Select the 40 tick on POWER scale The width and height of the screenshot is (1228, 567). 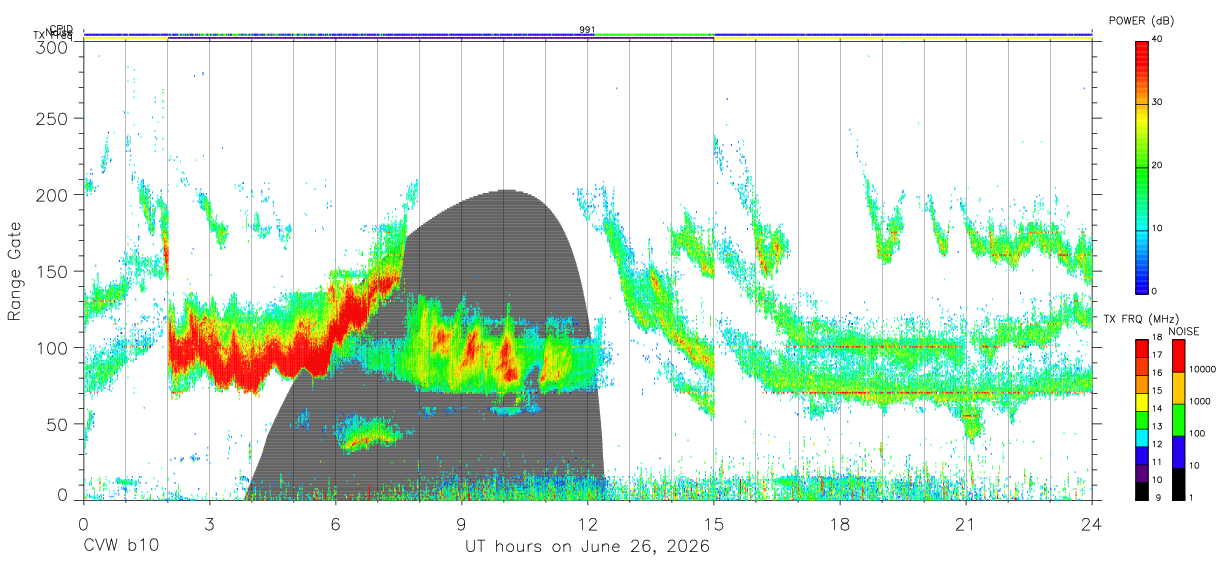(1158, 40)
